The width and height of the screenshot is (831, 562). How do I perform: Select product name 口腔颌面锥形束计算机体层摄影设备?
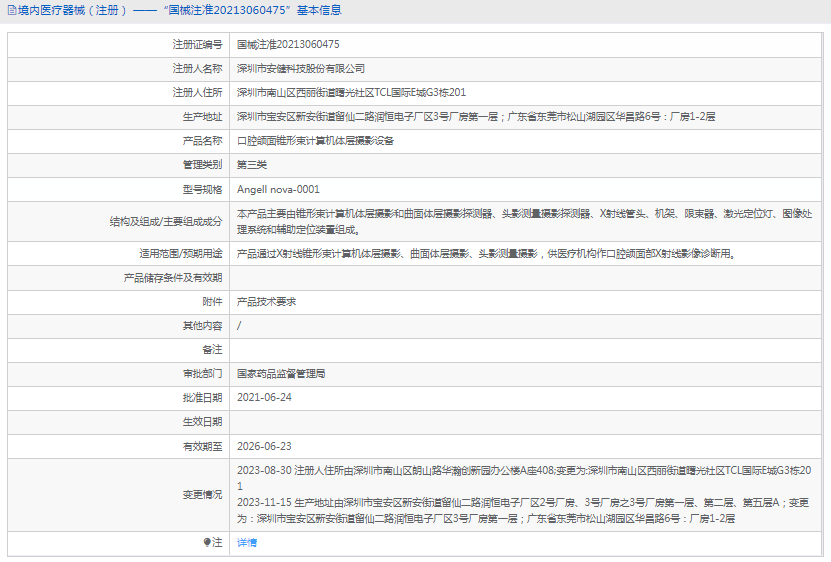click(x=315, y=140)
